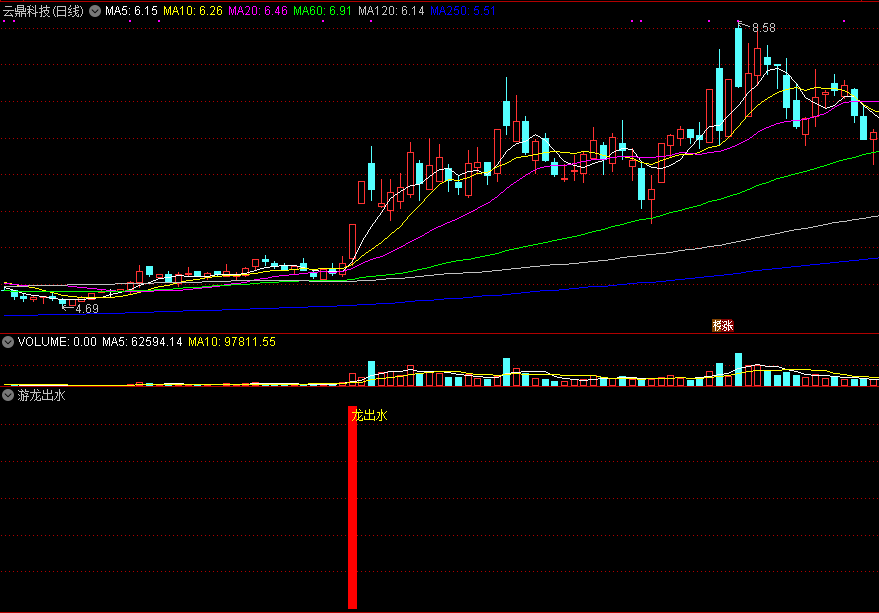The image size is (879, 613).
Task: Select the MA250: 5.51 indicator label
Action: (463, 11)
